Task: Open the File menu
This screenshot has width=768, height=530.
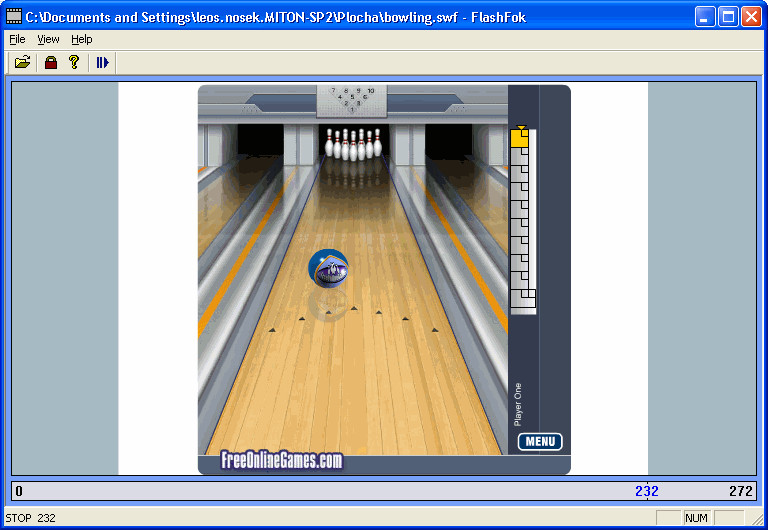Action: tap(17, 39)
